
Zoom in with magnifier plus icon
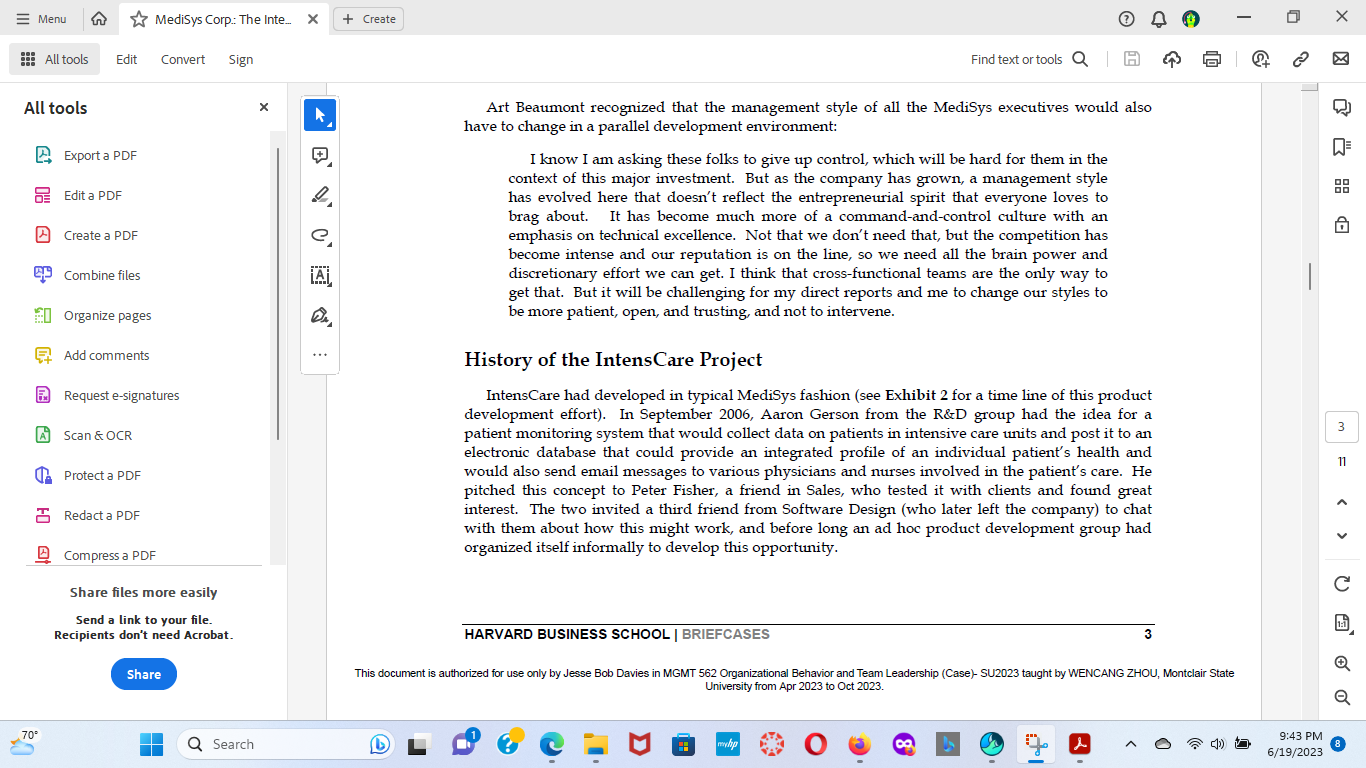[1341, 663]
